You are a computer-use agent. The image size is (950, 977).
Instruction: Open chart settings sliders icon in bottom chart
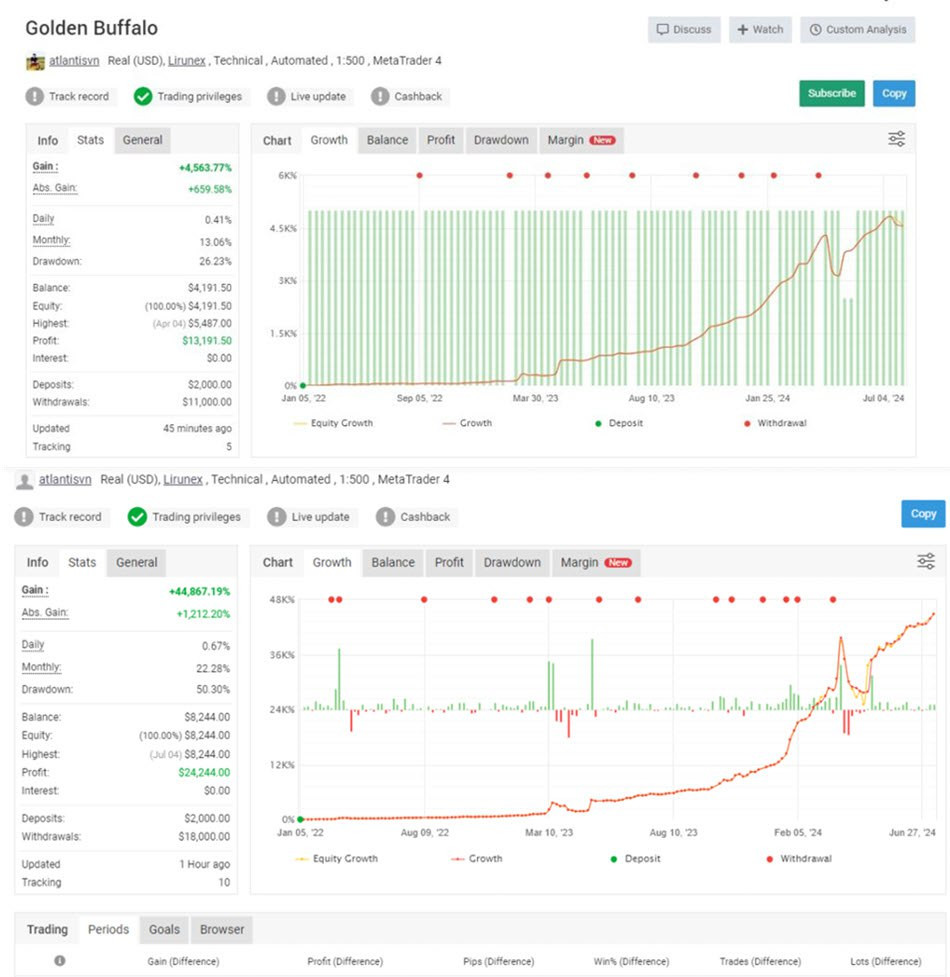click(x=927, y=562)
